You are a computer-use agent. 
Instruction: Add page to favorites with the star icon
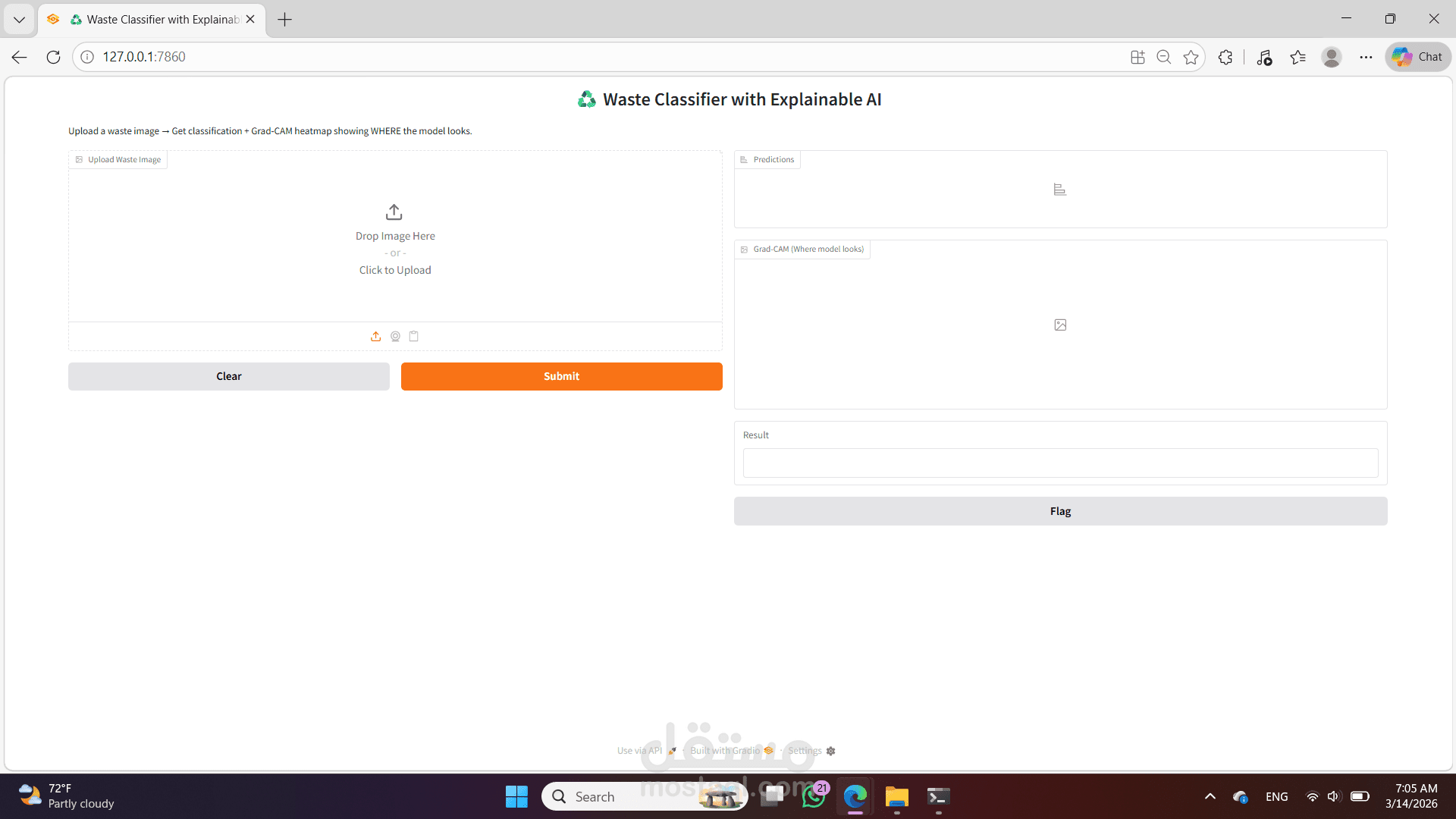point(1191,57)
